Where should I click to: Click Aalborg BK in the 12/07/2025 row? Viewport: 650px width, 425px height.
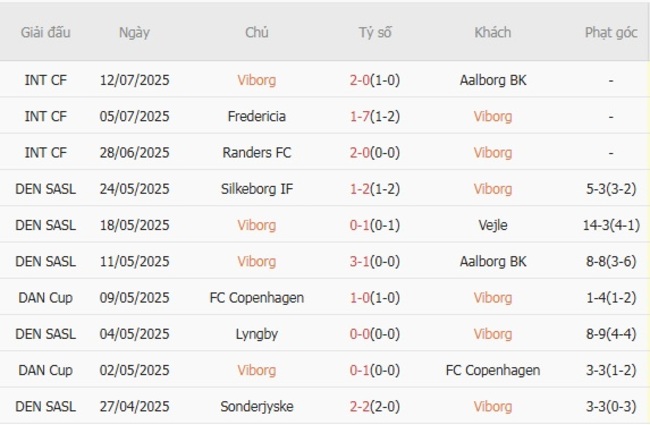493,80
